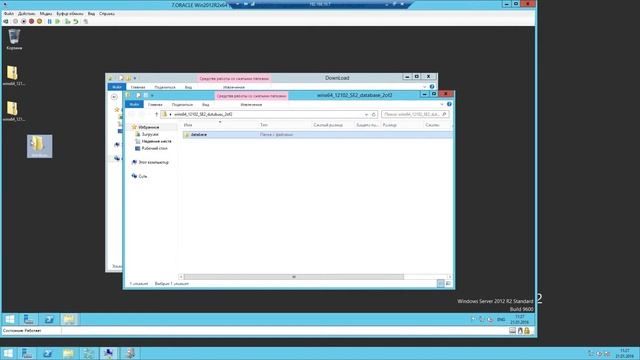Revert the VM with the green undo-arrow icon

[x=76, y=21]
